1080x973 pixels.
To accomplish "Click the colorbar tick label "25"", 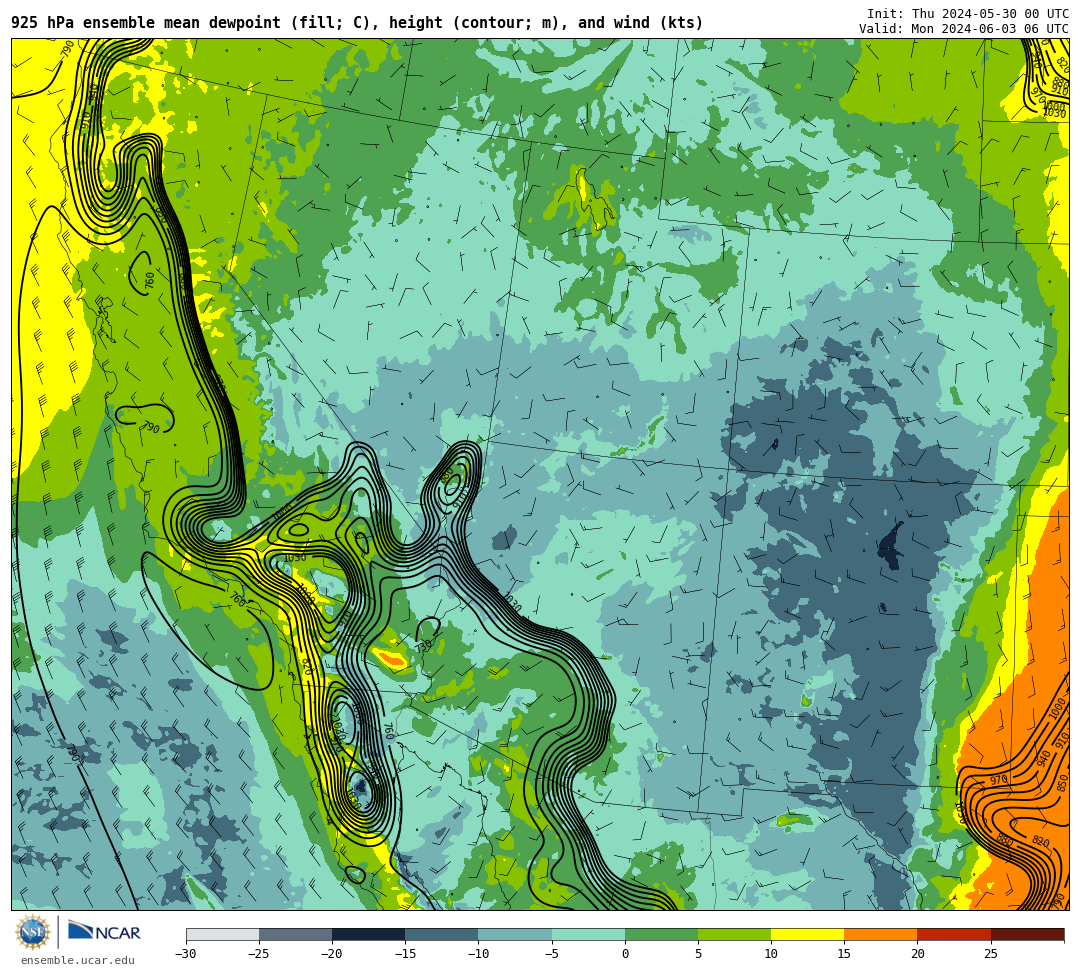I will pyautogui.click(x=991, y=954).
